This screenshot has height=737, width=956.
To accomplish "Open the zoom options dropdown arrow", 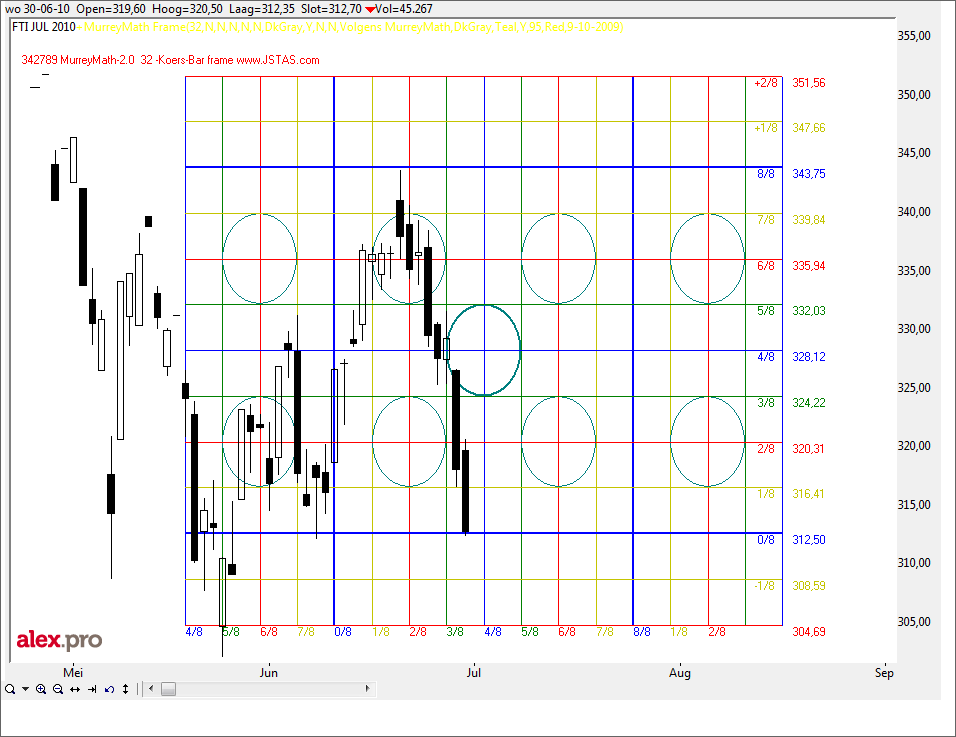I will 24,689.
